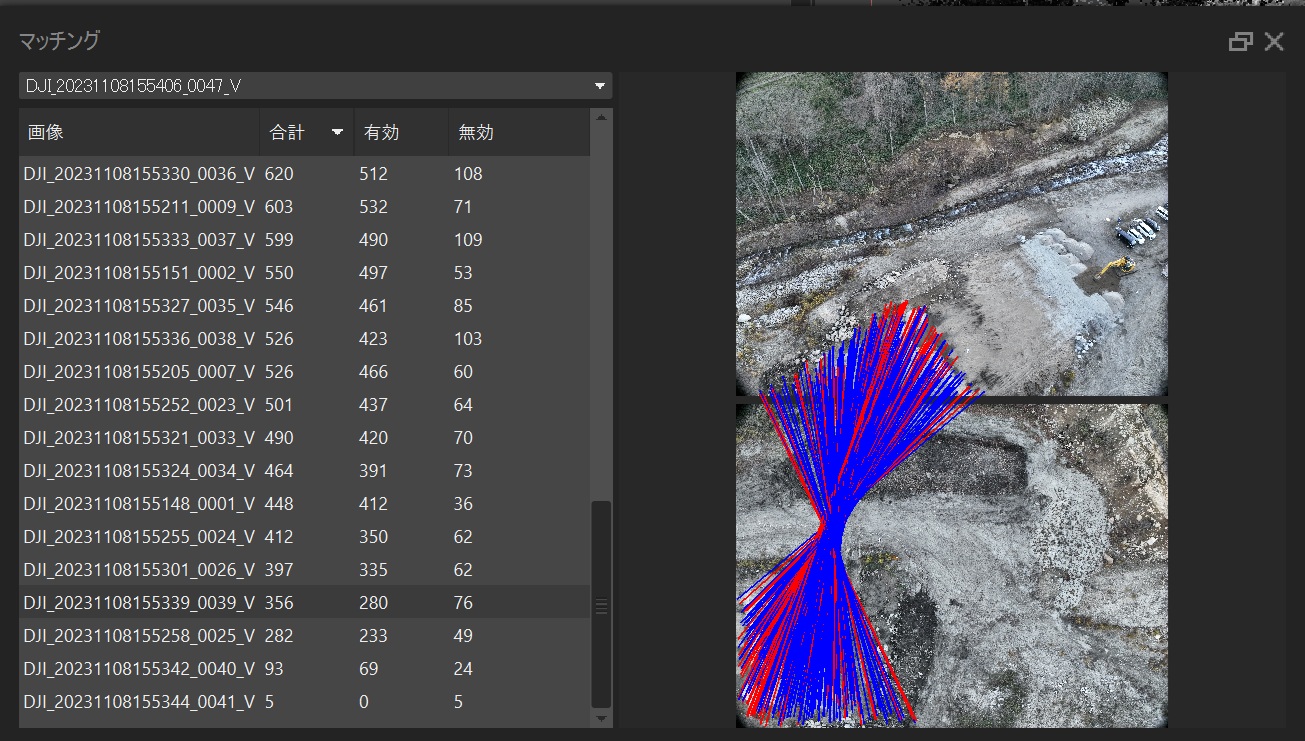The image size is (1305, 741).
Task: Sort by the 有効 column header
Action: coord(400,132)
